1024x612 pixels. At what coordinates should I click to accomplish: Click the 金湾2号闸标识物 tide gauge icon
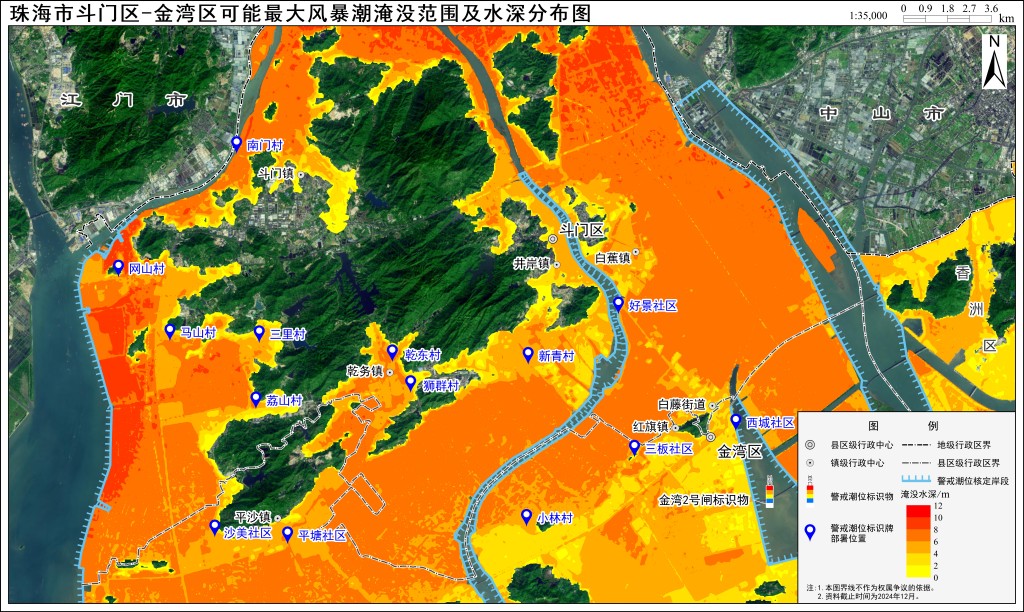pyautogui.click(x=771, y=491)
